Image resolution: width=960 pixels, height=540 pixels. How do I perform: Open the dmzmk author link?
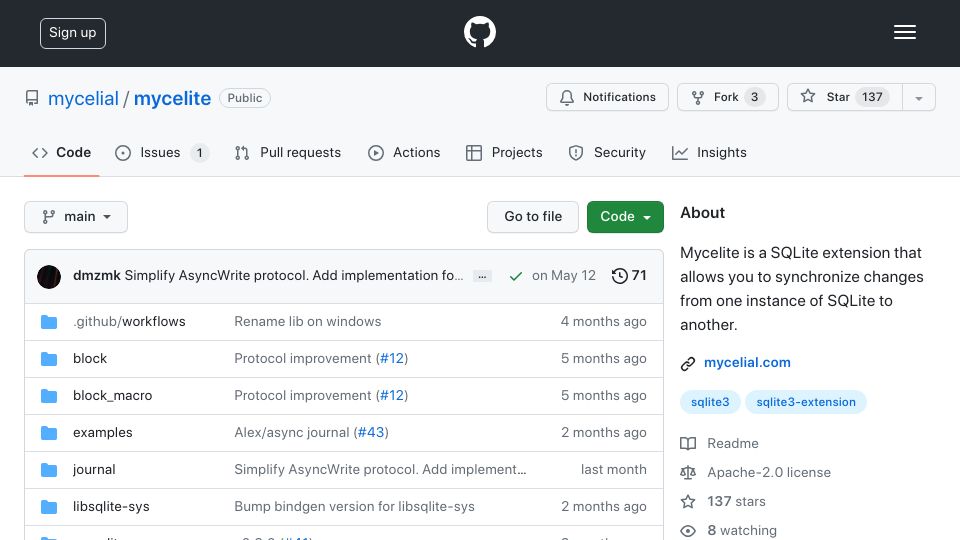(x=97, y=276)
